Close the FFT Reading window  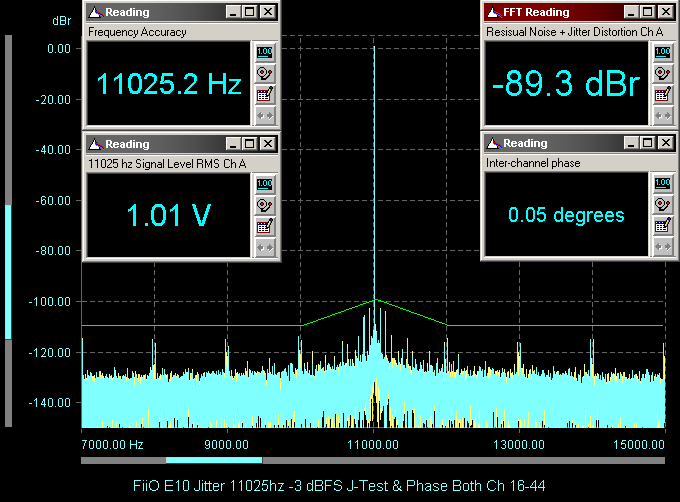tap(666, 12)
